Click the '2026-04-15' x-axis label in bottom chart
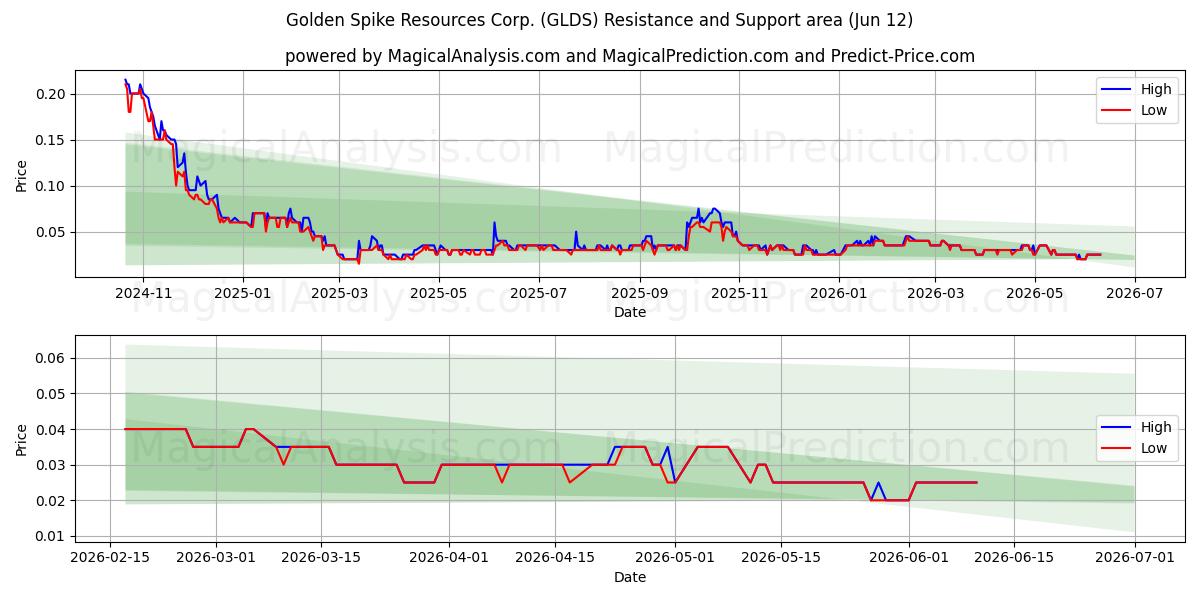The width and height of the screenshot is (1200, 600). tap(554, 558)
